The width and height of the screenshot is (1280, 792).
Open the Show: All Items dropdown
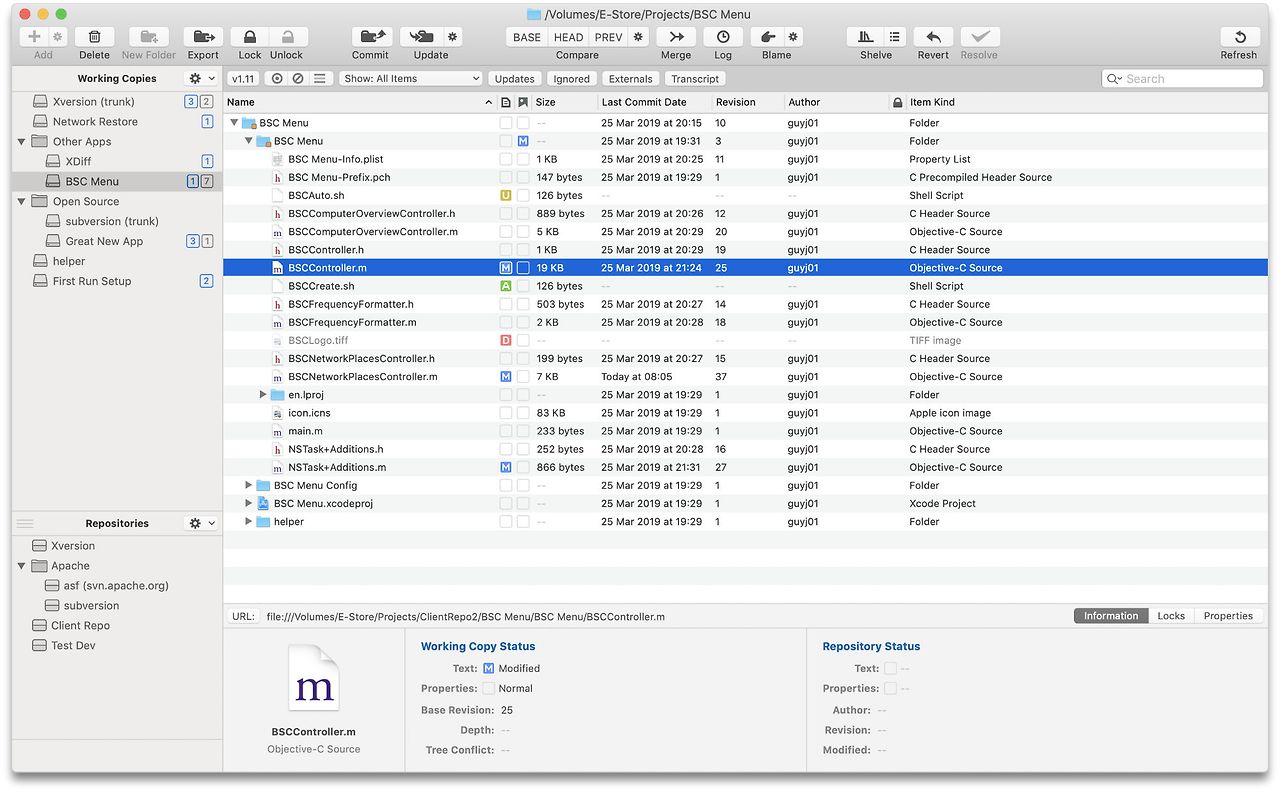(x=411, y=78)
